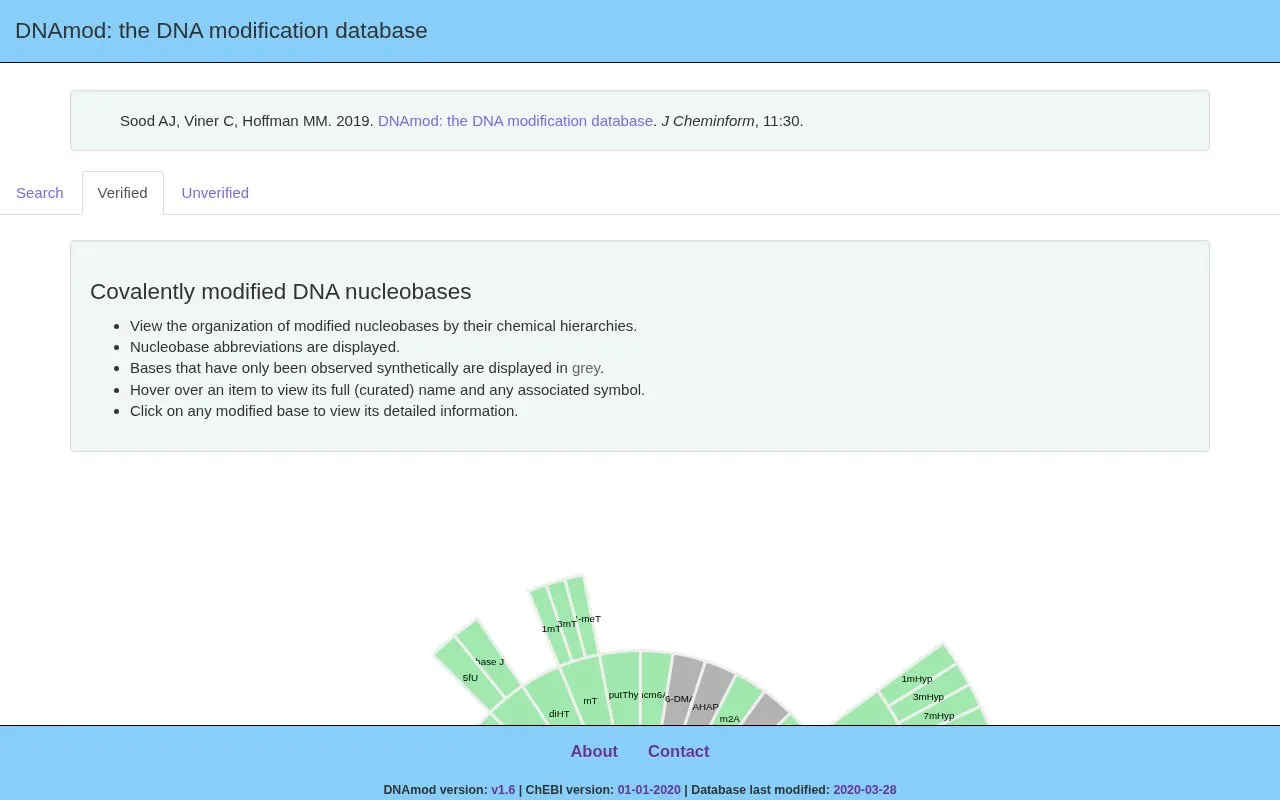Click the 1mHyp segment in sunburst
1280x800 pixels.
[918, 674]
